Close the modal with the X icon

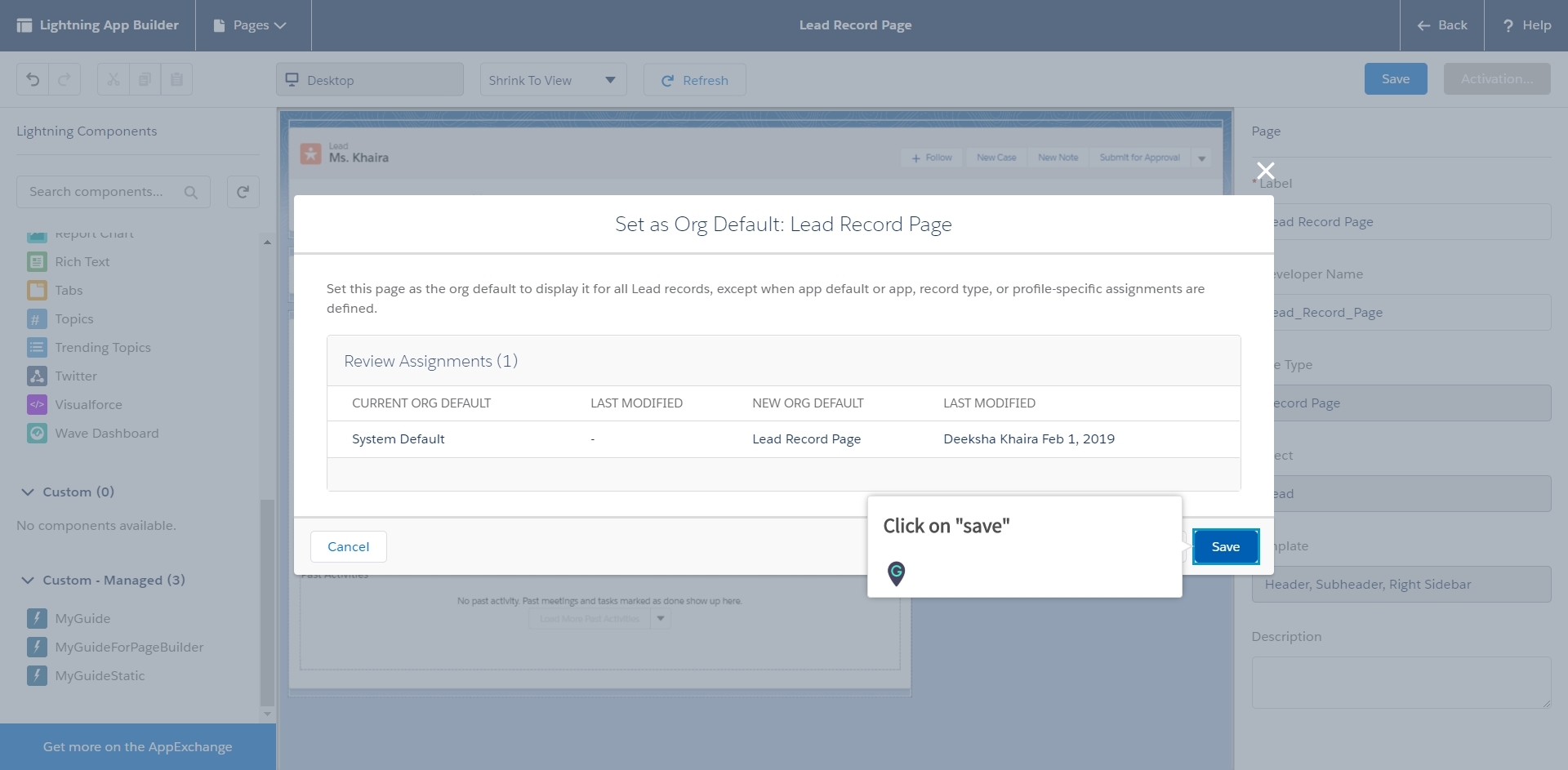[1265, 170]
